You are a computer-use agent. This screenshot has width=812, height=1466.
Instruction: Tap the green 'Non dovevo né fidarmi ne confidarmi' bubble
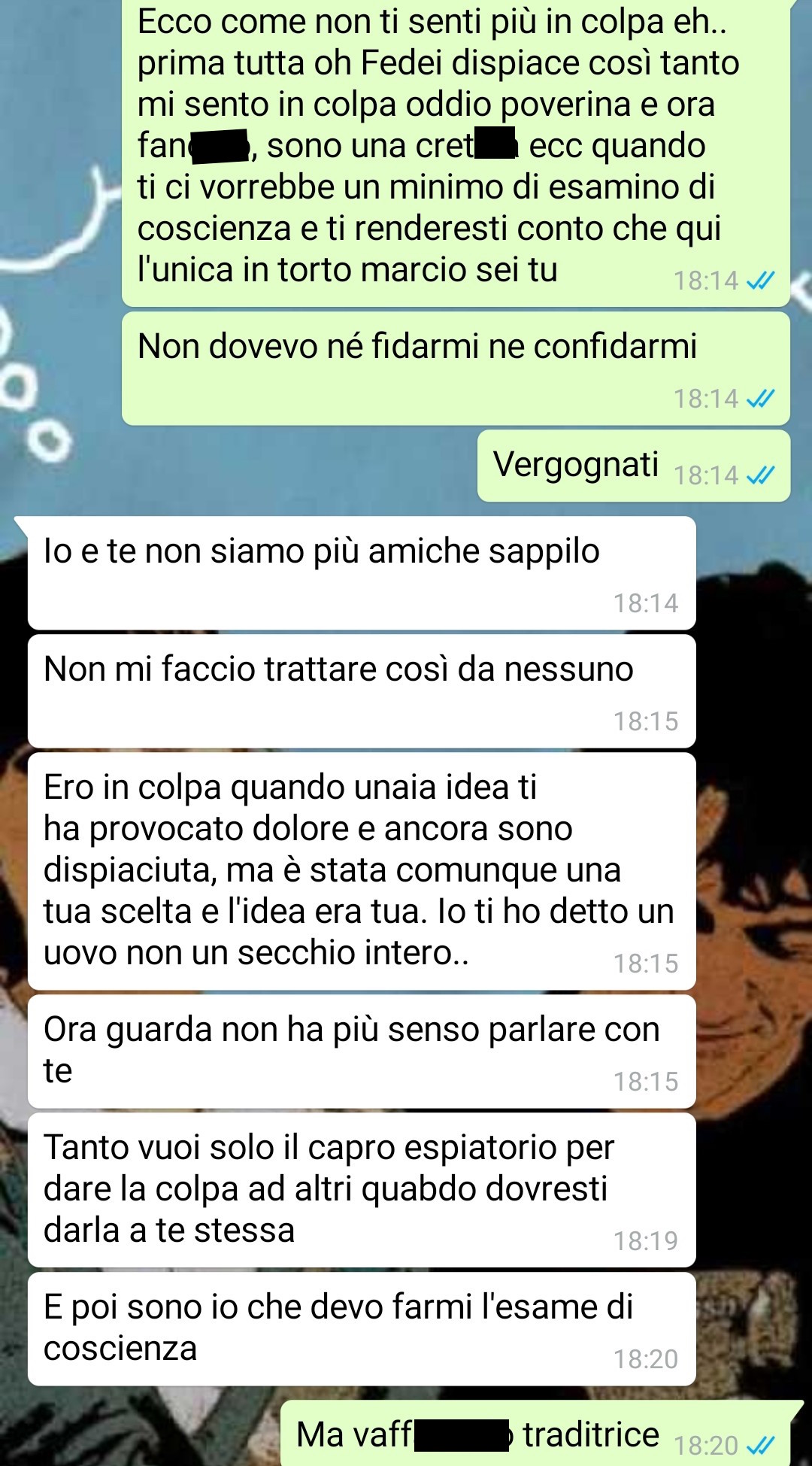(x=456, y=369)
